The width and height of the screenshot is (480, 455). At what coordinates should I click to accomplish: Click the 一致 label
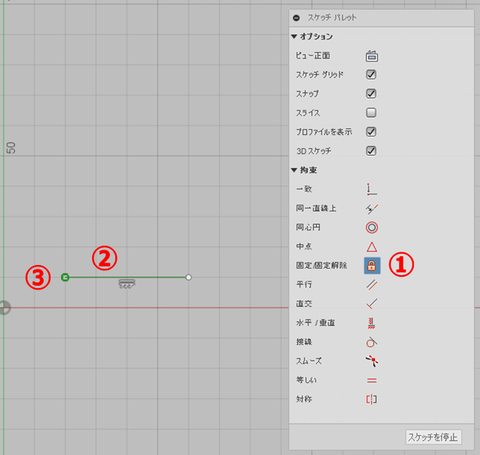[x=304, y=189]
